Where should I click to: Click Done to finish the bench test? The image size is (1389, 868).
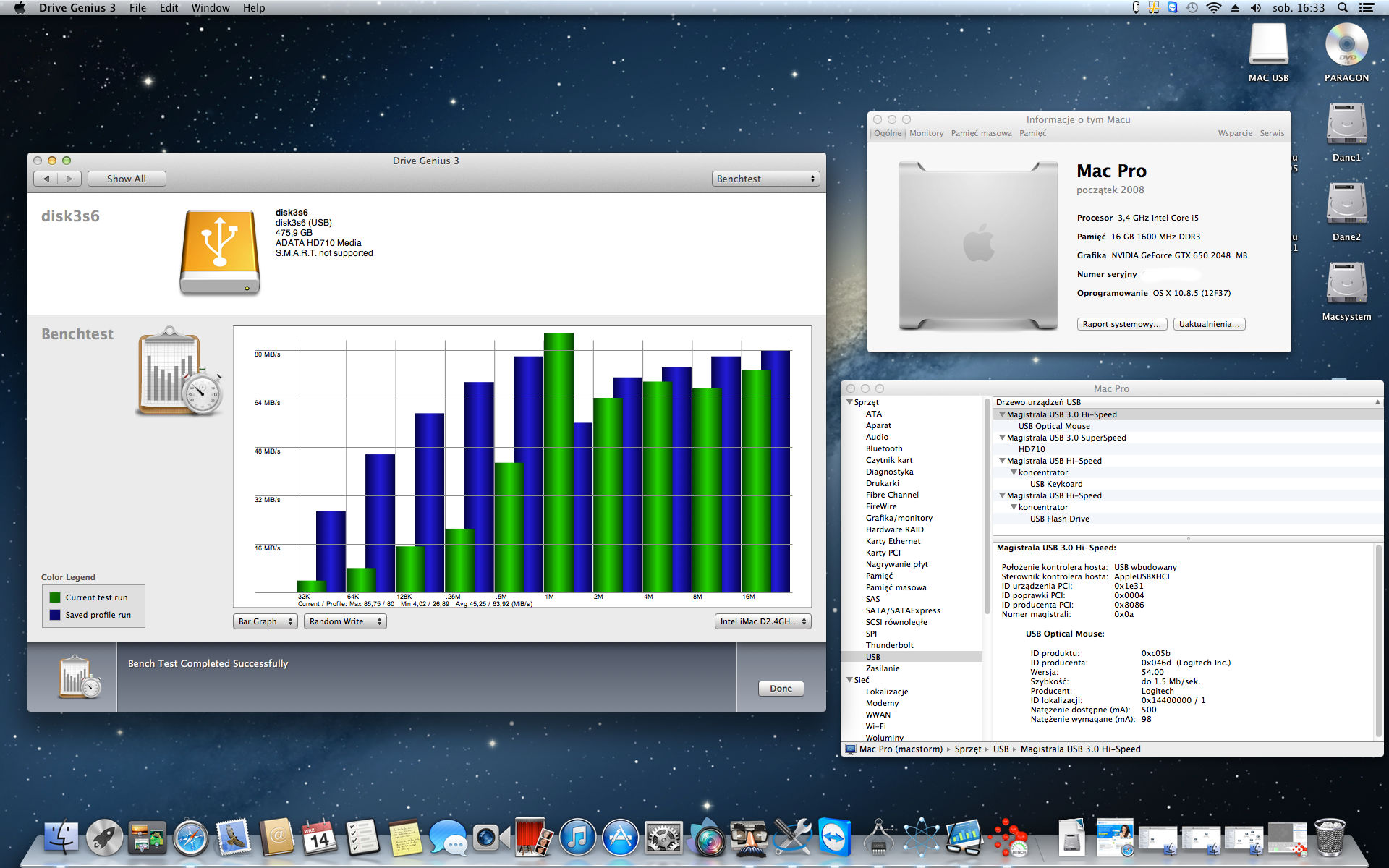point(781,689)
